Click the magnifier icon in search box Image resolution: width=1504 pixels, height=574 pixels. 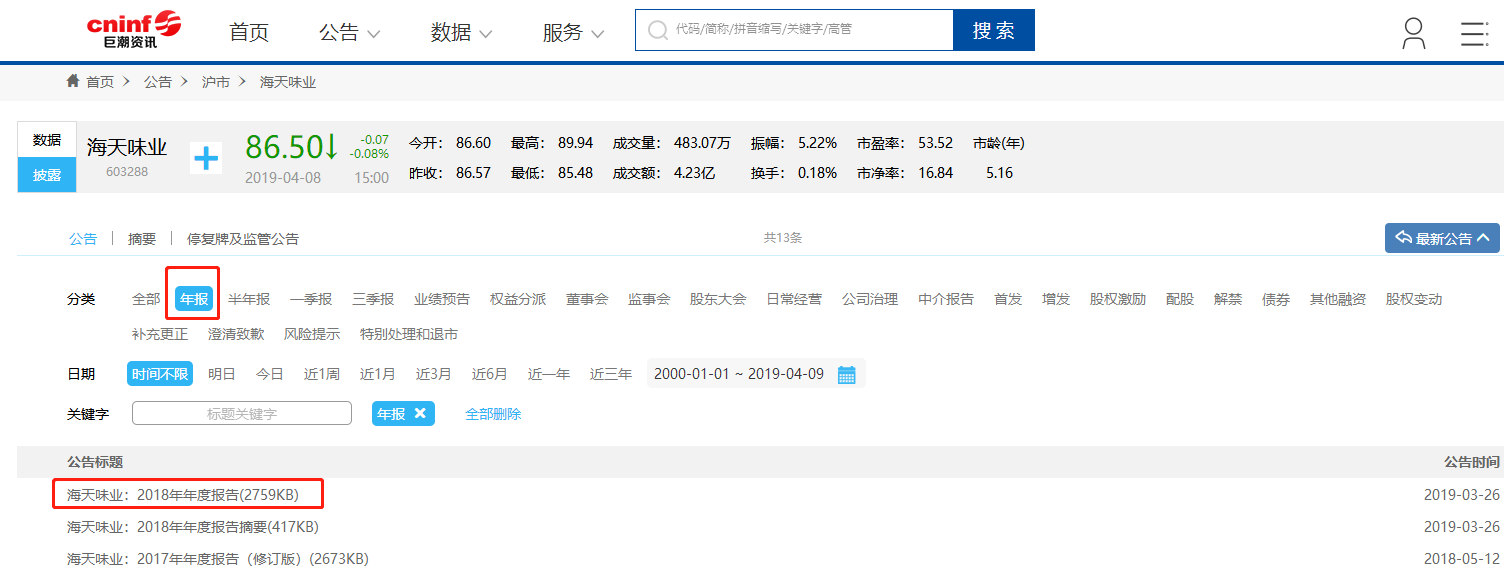tap(657, 30)
